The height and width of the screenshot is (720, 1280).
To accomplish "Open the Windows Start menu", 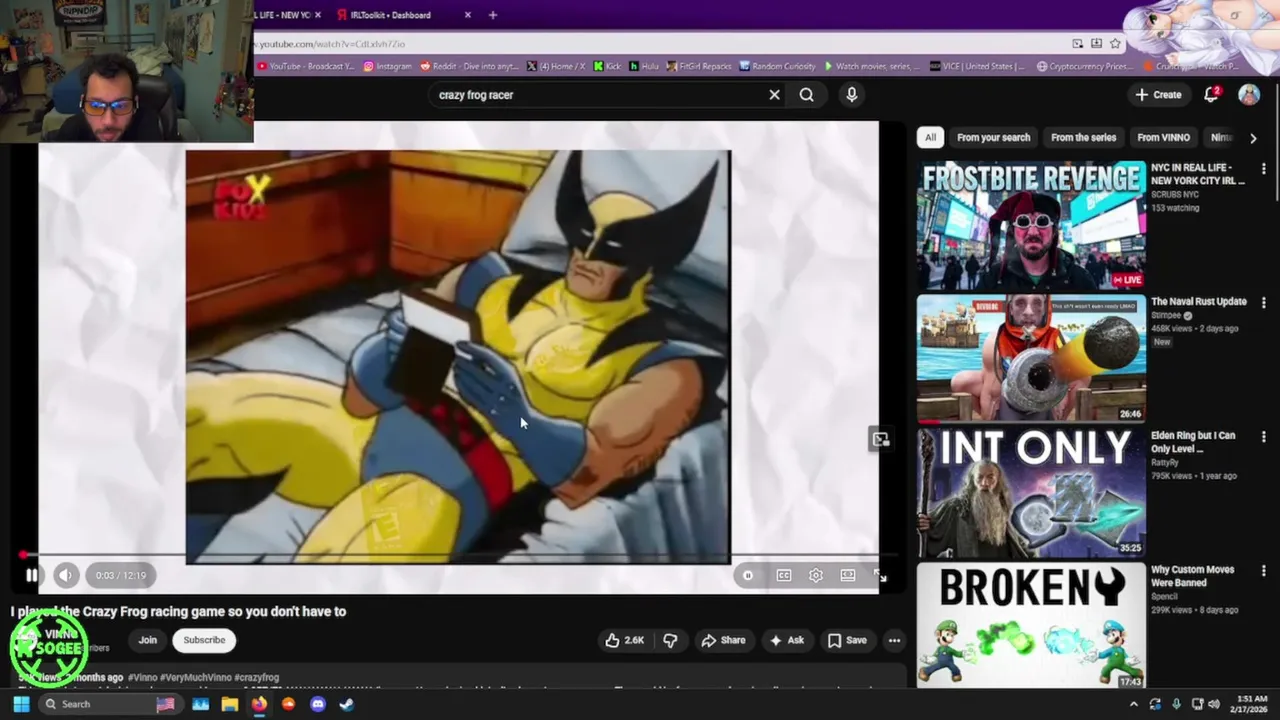I will 21,704.
